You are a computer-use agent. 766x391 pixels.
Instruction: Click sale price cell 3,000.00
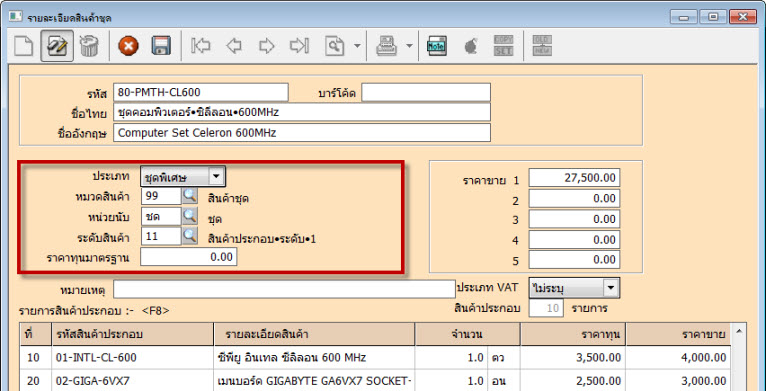click(679, 381)
